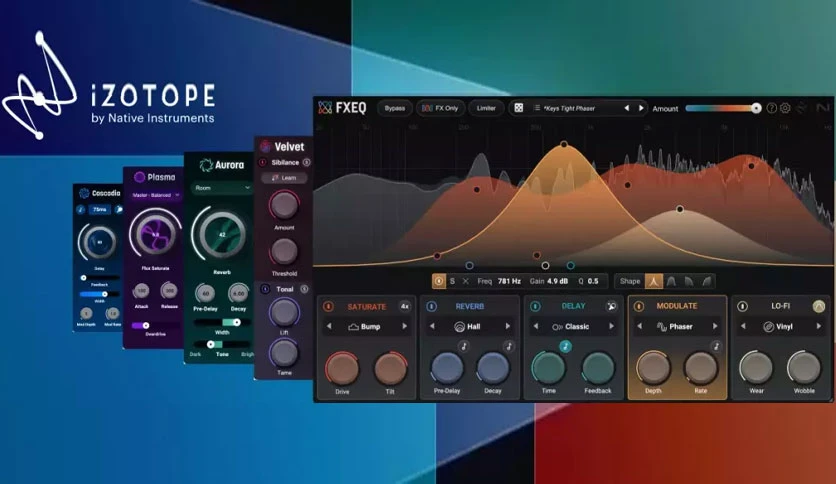The height and width of the screenshot is (484, 836).
Task: Go to next FXEQ preset arrow
Action: [x=641, y=108]
